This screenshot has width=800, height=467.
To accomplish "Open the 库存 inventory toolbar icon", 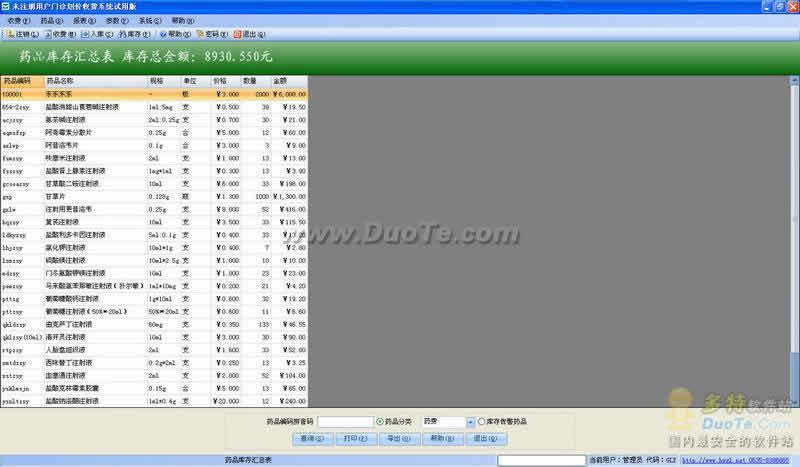I will point(135,34).
